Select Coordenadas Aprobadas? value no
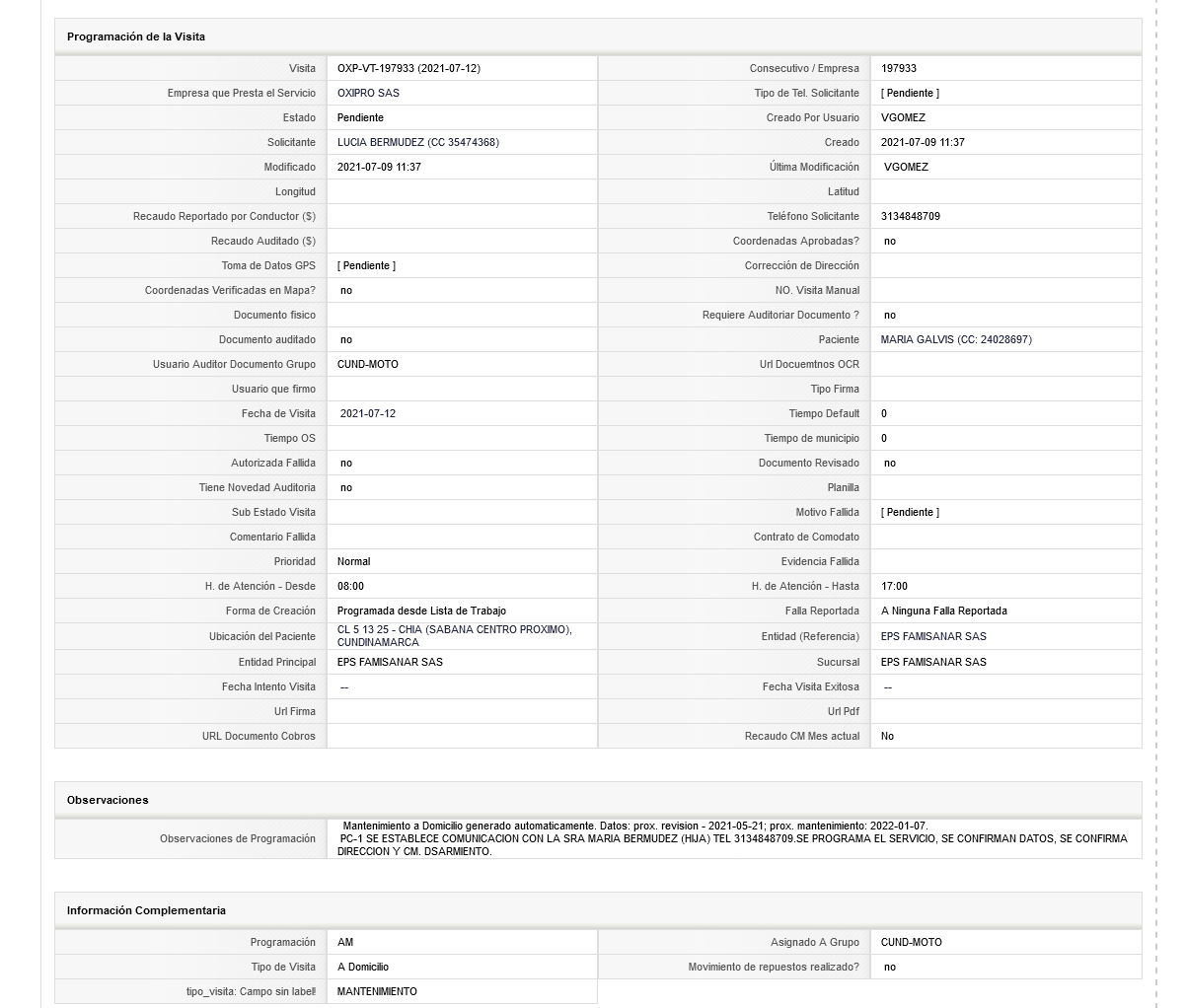Screen dimensions: 1186x1008 [x=890, y=241]
